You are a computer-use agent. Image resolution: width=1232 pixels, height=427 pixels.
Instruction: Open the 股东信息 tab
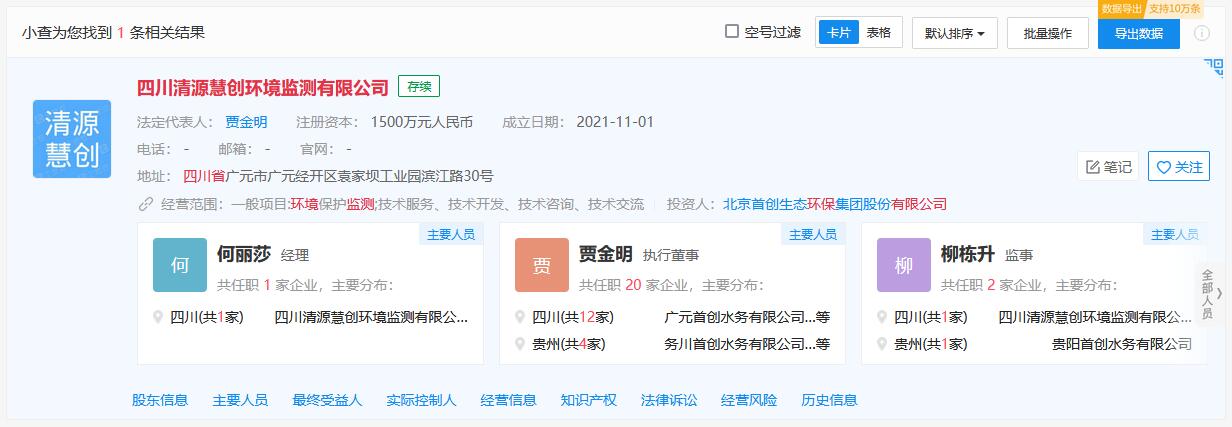click(x=160, y=400)
